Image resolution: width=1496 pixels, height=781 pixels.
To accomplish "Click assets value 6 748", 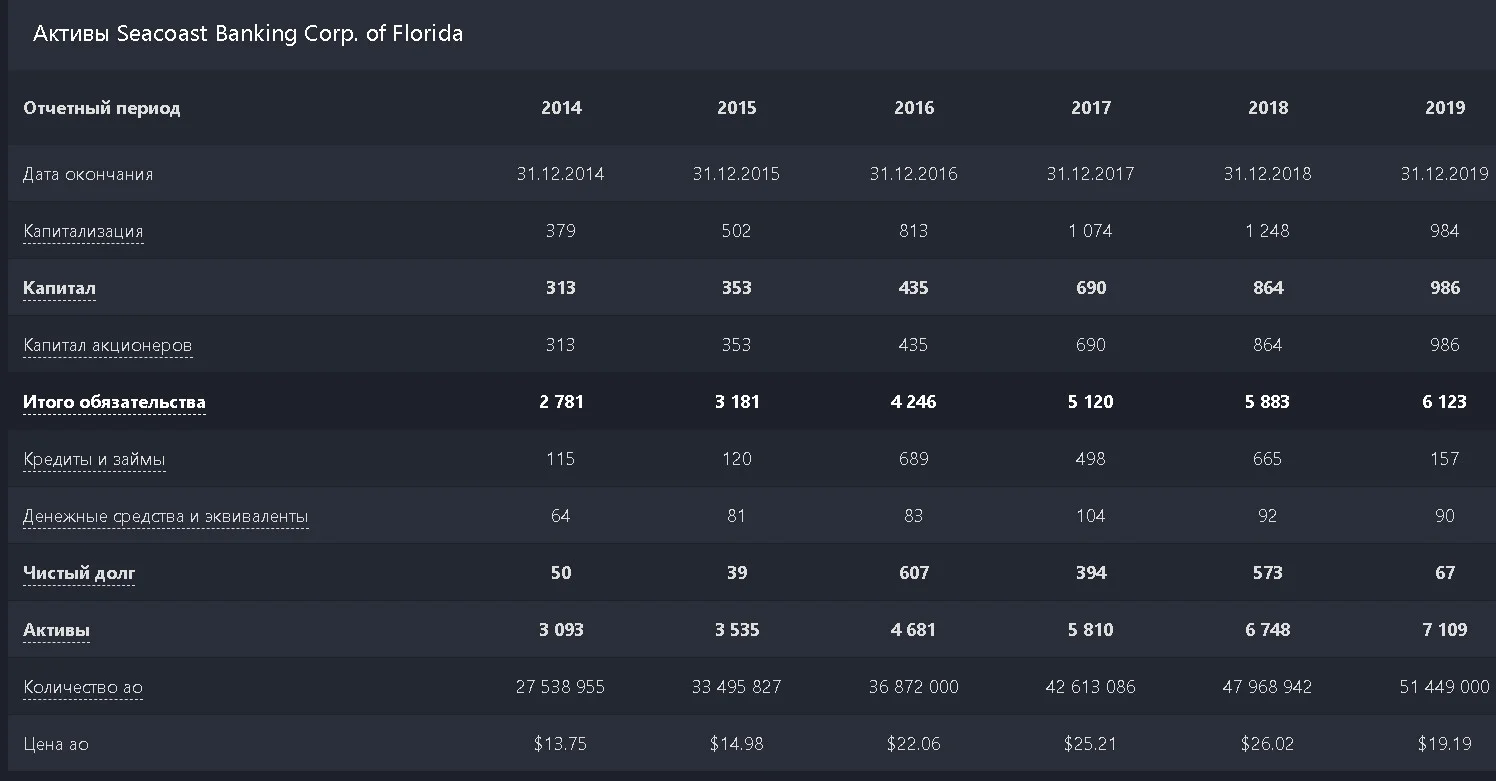I will coord(1268,630).
